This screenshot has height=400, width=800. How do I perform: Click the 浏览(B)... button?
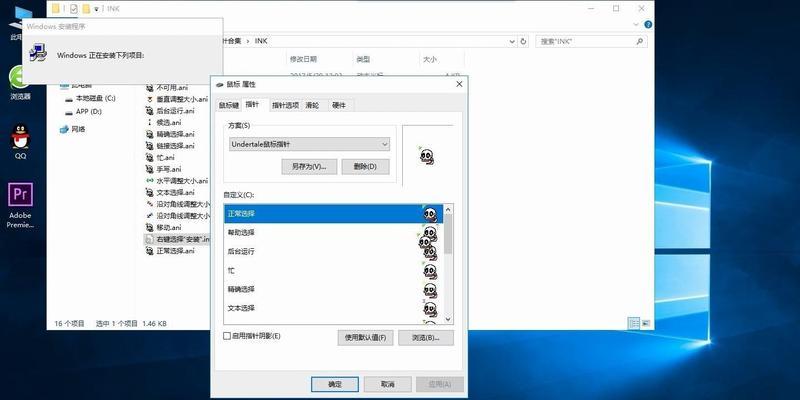coord(426,338)
